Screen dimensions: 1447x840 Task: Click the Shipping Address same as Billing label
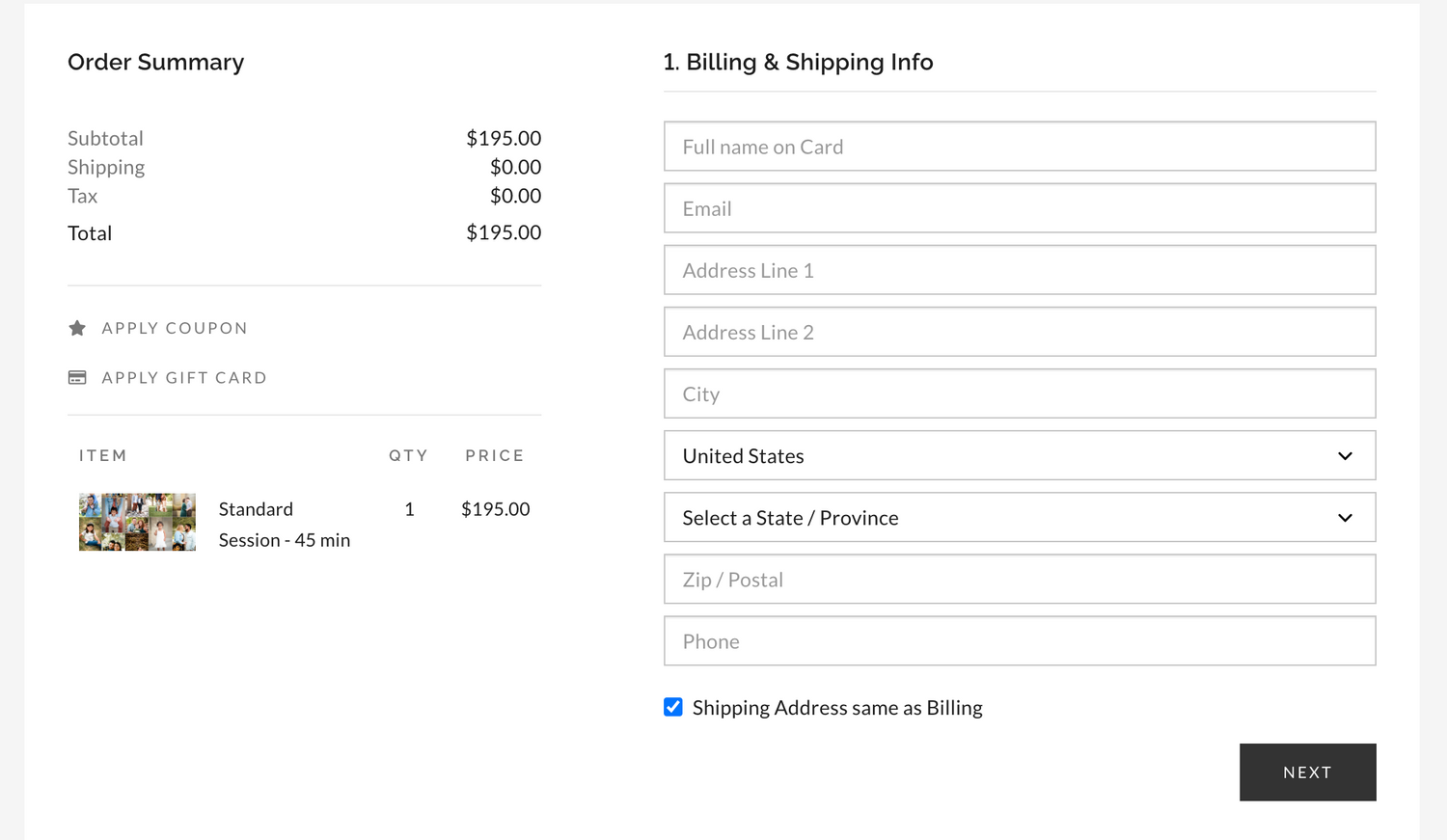pos(837,708)
